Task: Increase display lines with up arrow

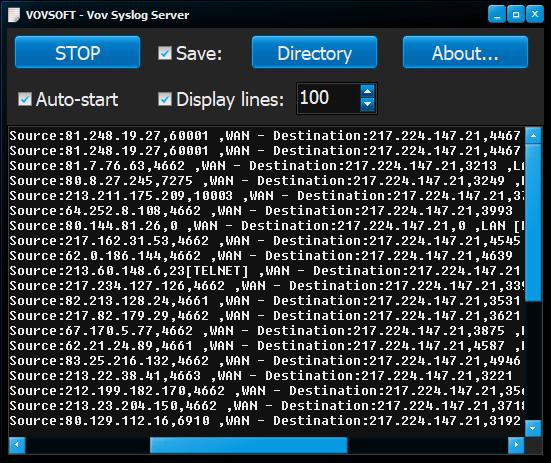Action: 368,92
